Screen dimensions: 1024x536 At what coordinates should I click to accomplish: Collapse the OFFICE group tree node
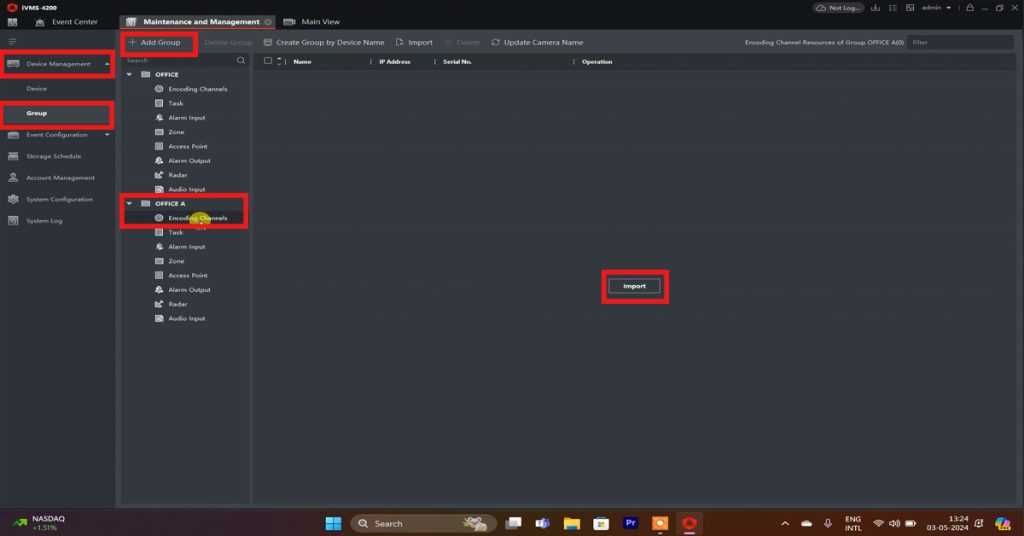[x=129, y=75]
